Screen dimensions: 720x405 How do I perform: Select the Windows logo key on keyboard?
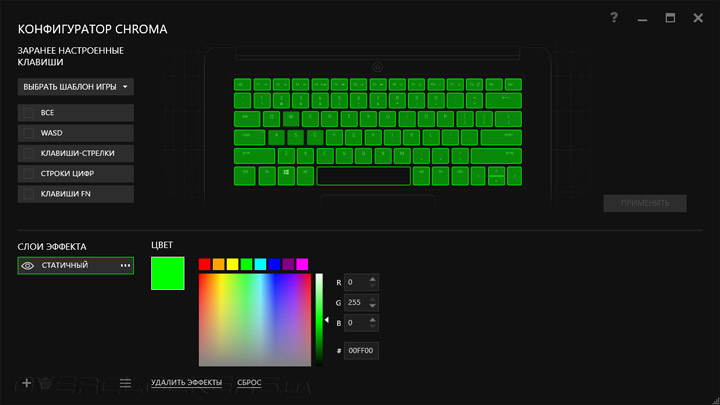tap(286, 176)
